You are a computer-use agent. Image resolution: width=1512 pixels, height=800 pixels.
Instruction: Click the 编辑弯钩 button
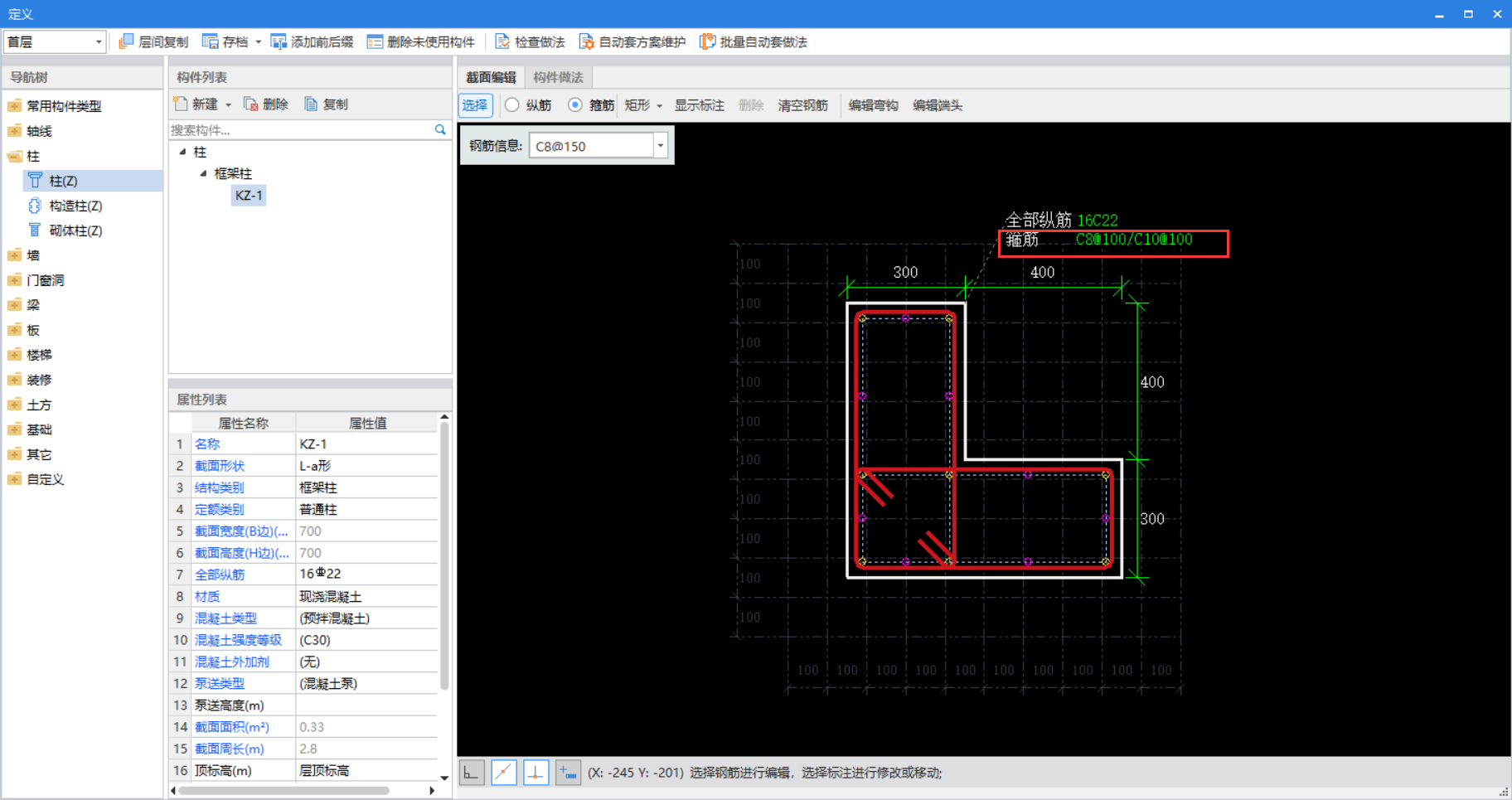pyautogui.click(x=873, y=105)
